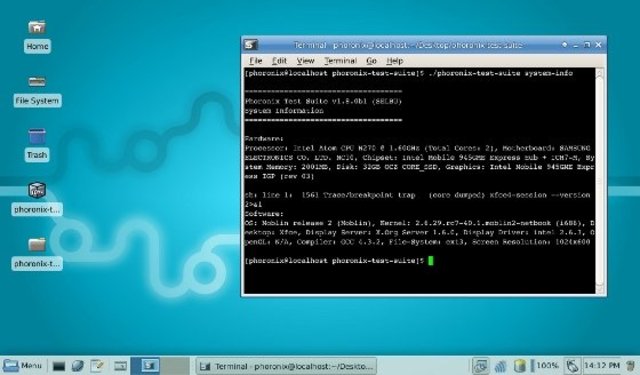Open the Go menu in Terminal
Screen dimensions: 640x375
[x=371, y=61]
